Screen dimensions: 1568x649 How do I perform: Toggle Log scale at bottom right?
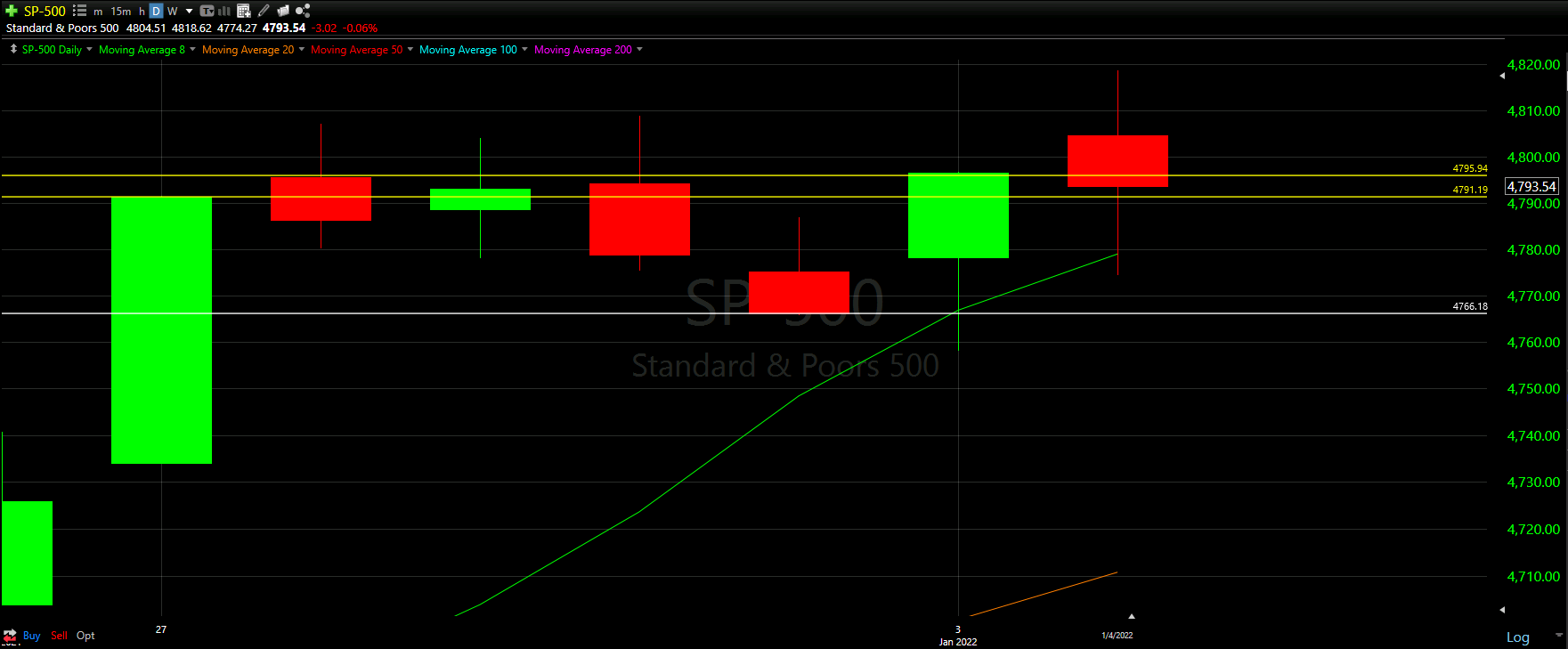[x=1518, y=637]
